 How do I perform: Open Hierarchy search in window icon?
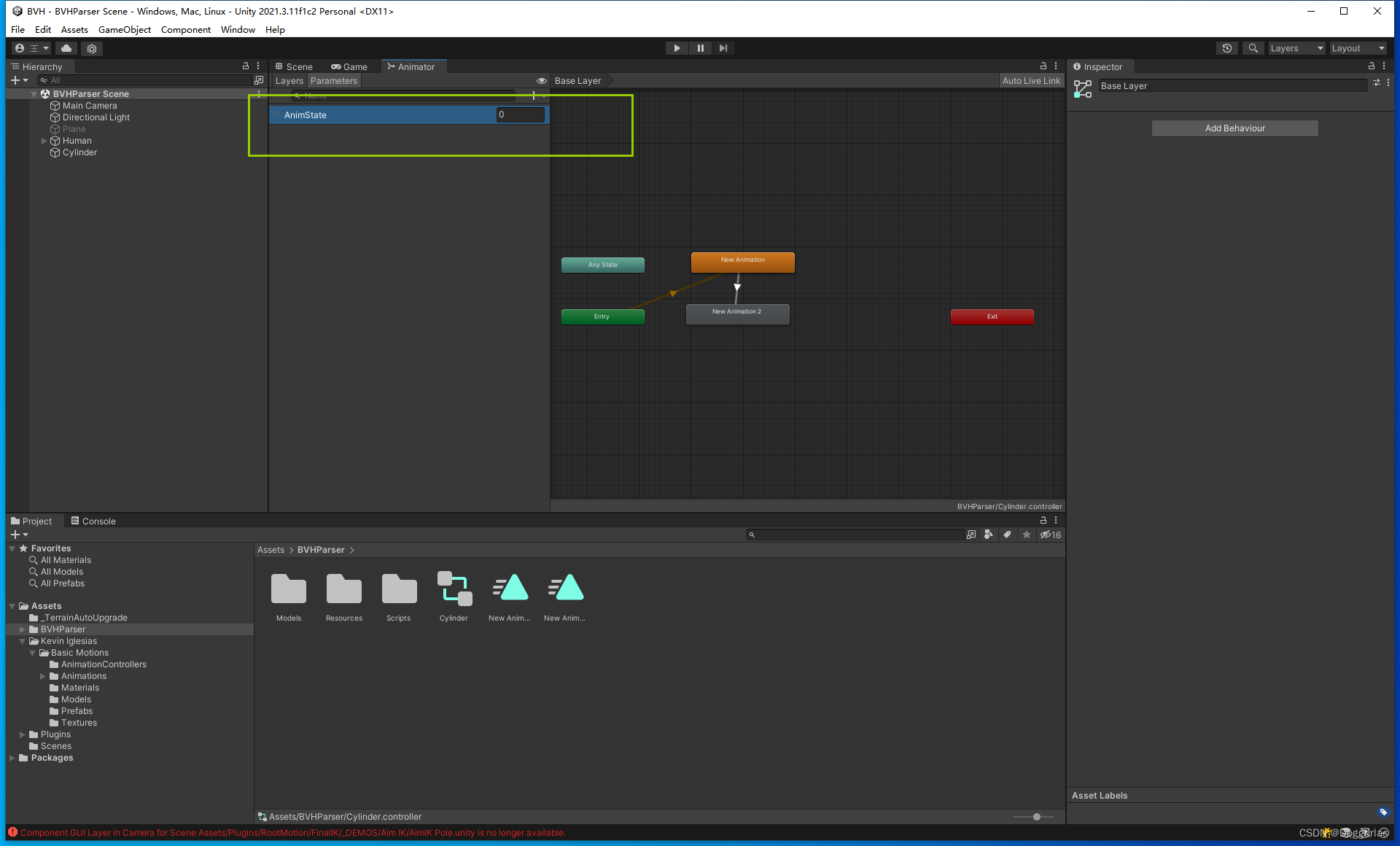coord(258,80)
